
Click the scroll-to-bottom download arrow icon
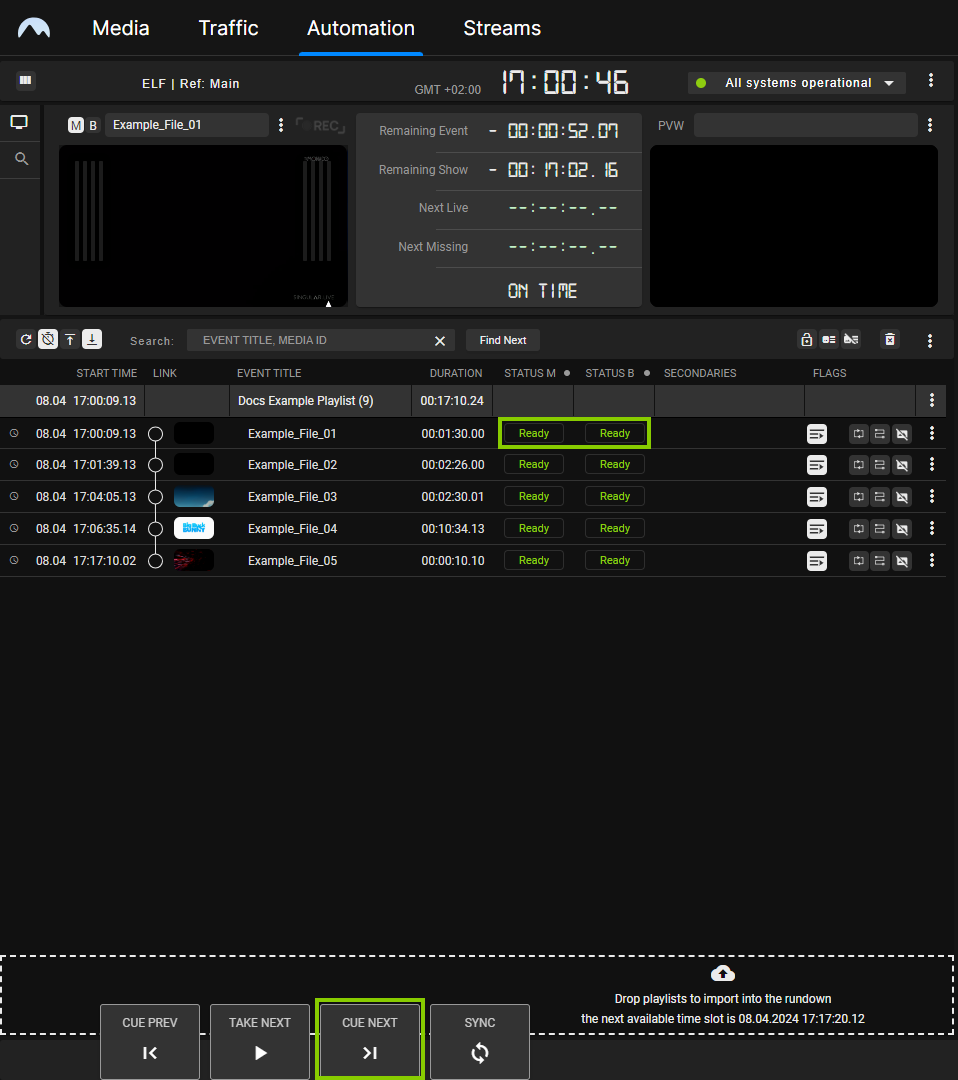pyautogui.click(x=91, y=340)
